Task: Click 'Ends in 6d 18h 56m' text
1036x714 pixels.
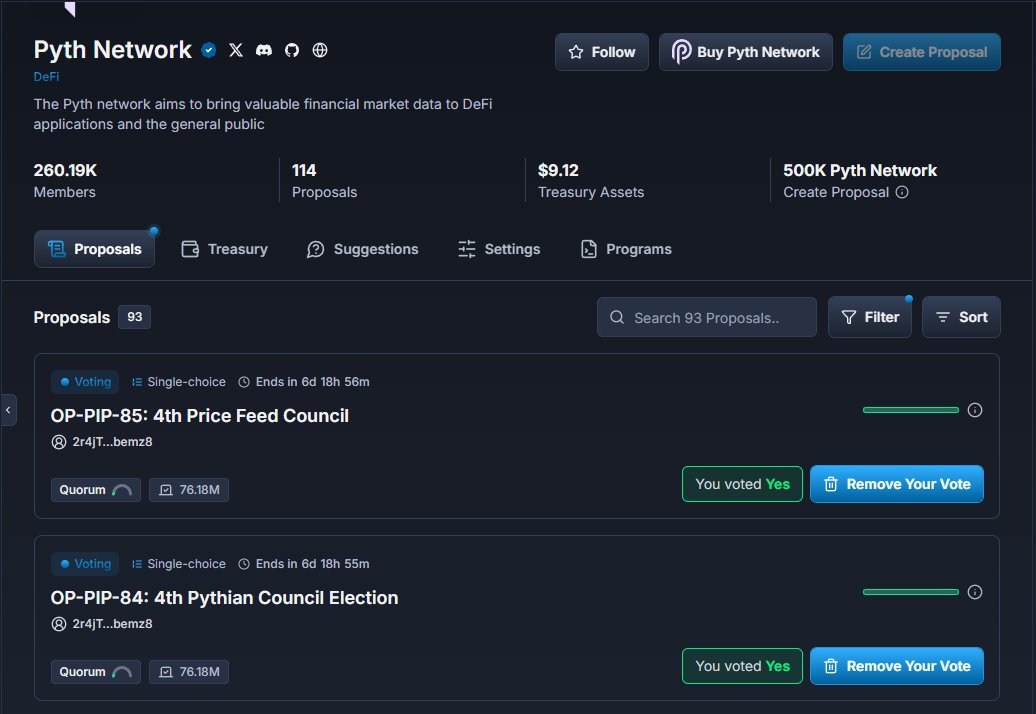Action: 313,382
